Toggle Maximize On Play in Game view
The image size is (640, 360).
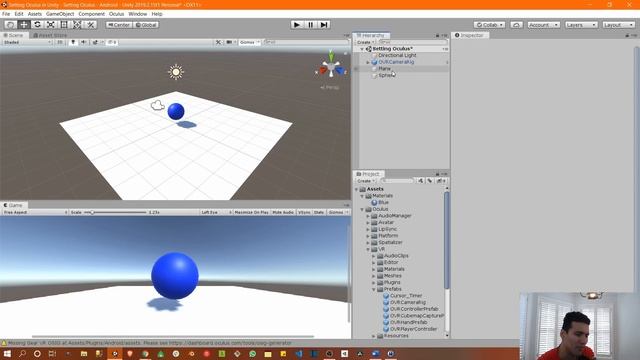coord(251,212)
